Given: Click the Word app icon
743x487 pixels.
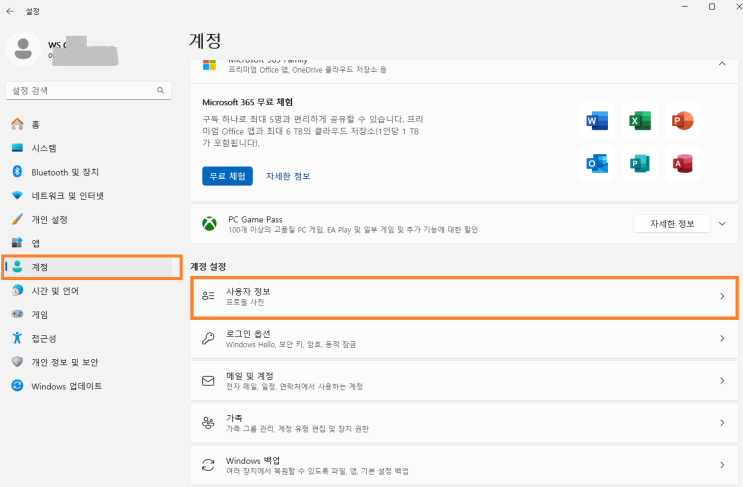Looking at the screenshot, I should 597,121.
